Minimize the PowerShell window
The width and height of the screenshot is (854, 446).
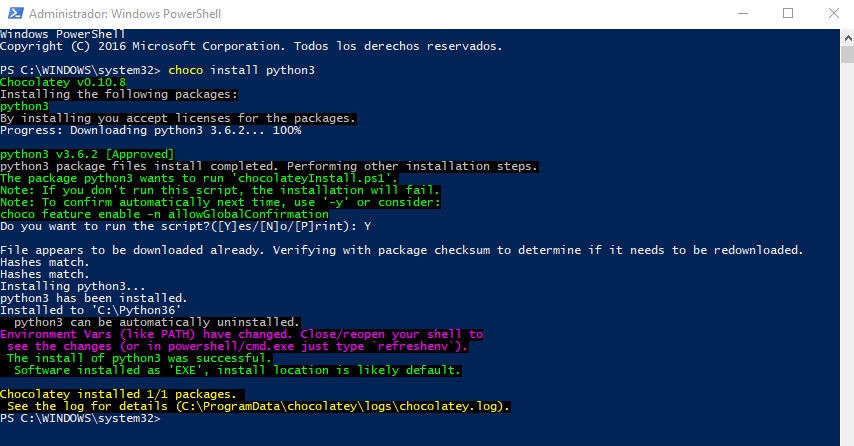743,14
